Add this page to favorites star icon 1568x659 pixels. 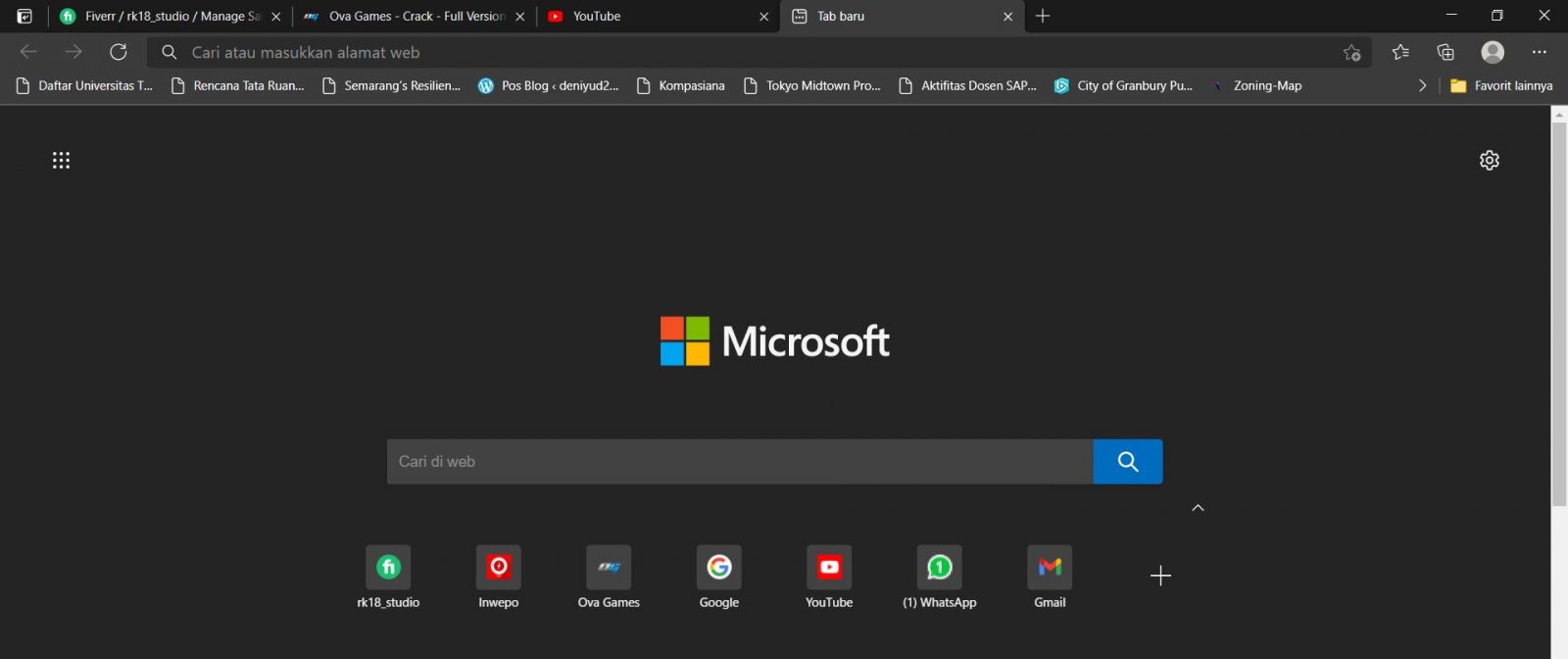1352,53
